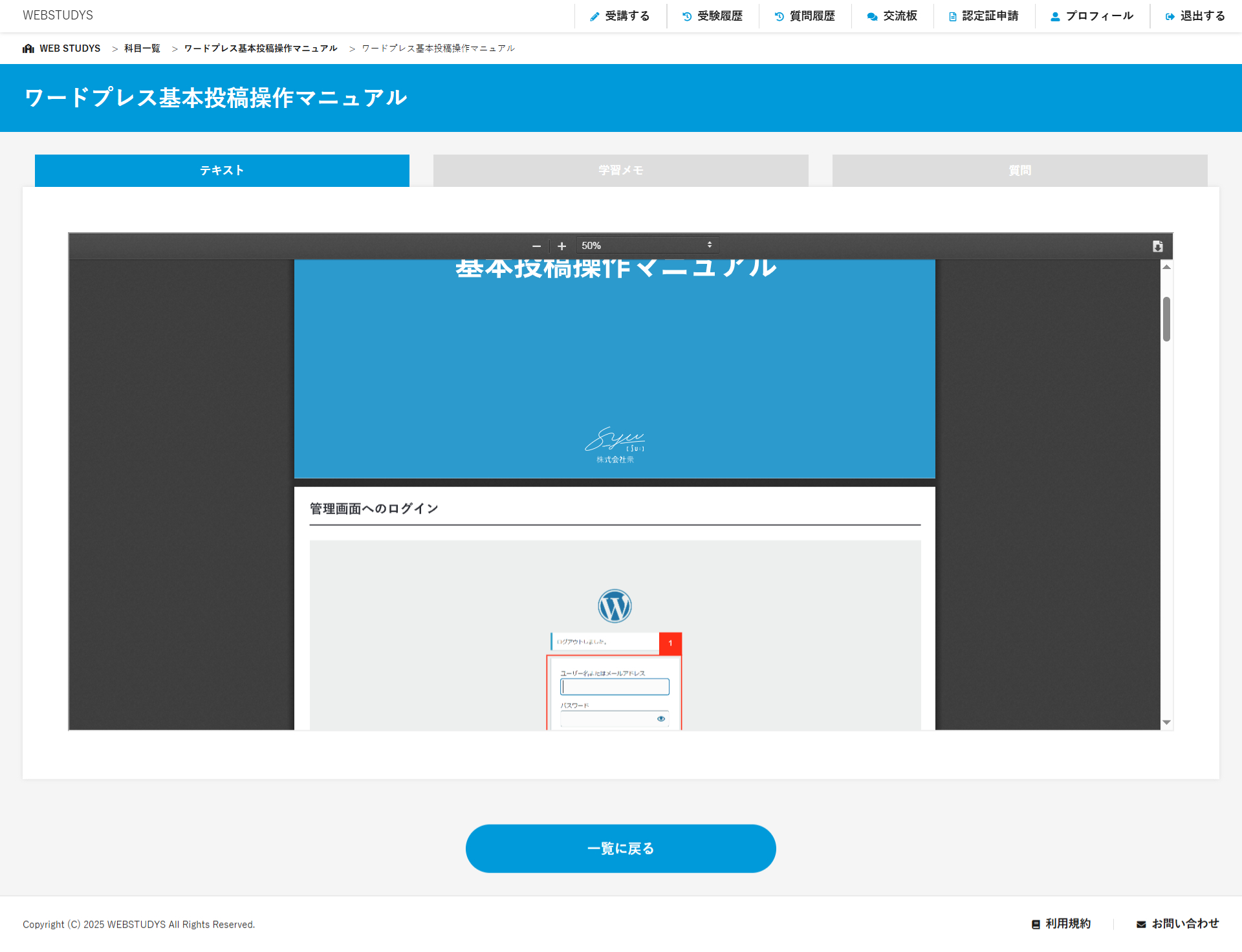Open the 50% zoom level dropdown
The image size is (1242, 952).
(x=647, y=244)
